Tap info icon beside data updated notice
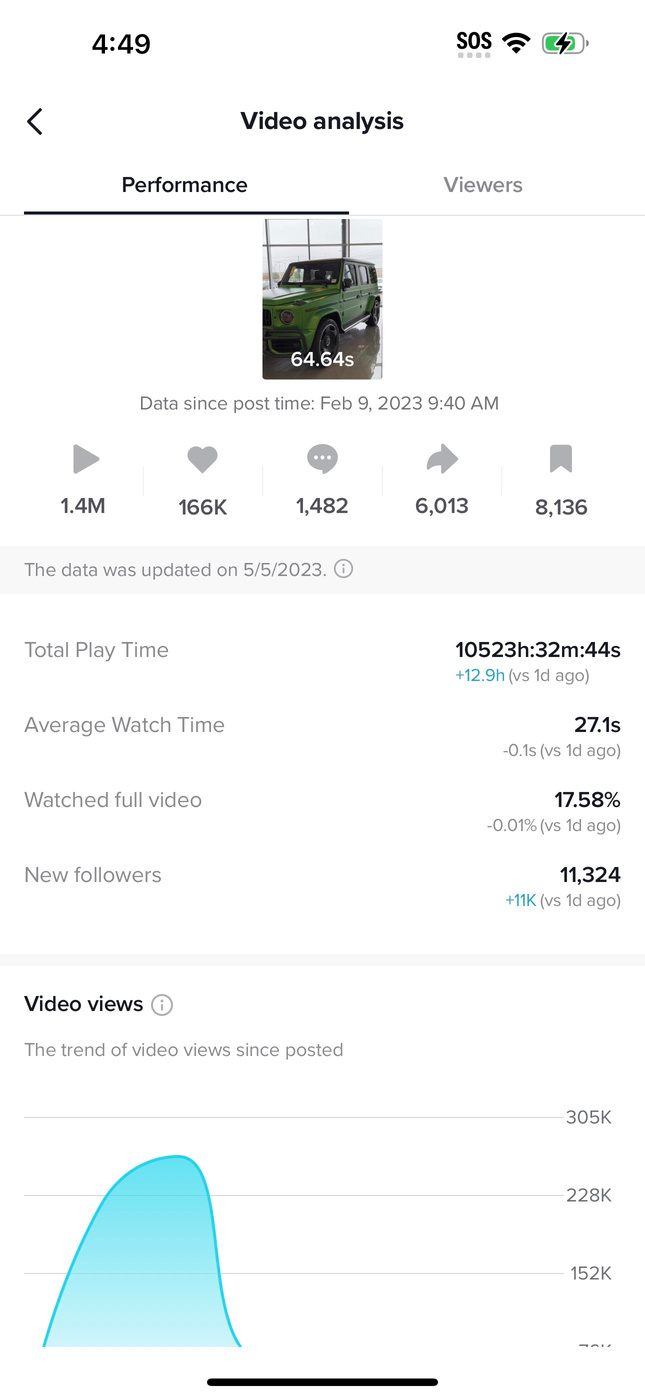 pos(343,569)
